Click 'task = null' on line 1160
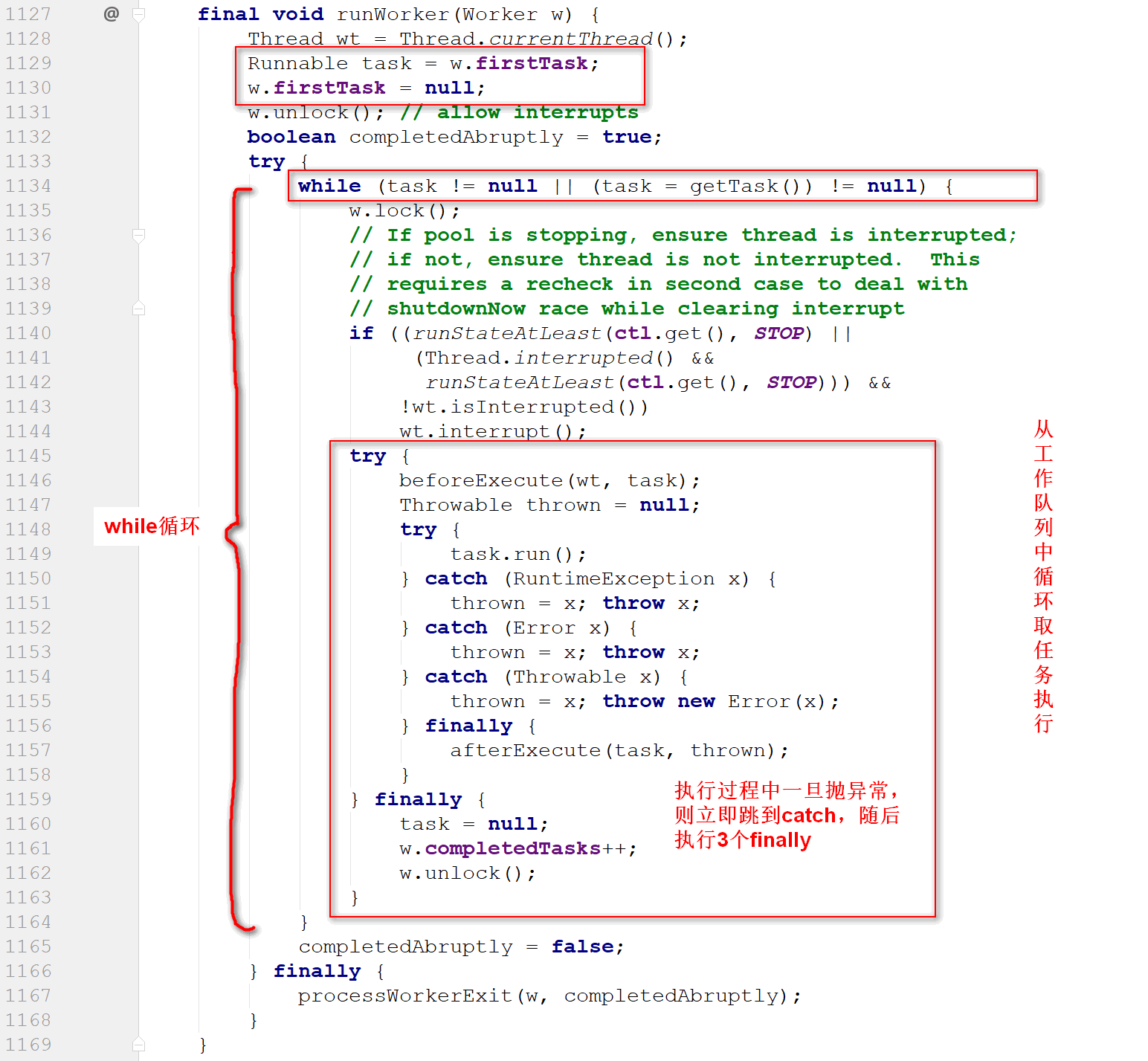1148x1061 pixels. pyautogui.click(x=468, y=824)
